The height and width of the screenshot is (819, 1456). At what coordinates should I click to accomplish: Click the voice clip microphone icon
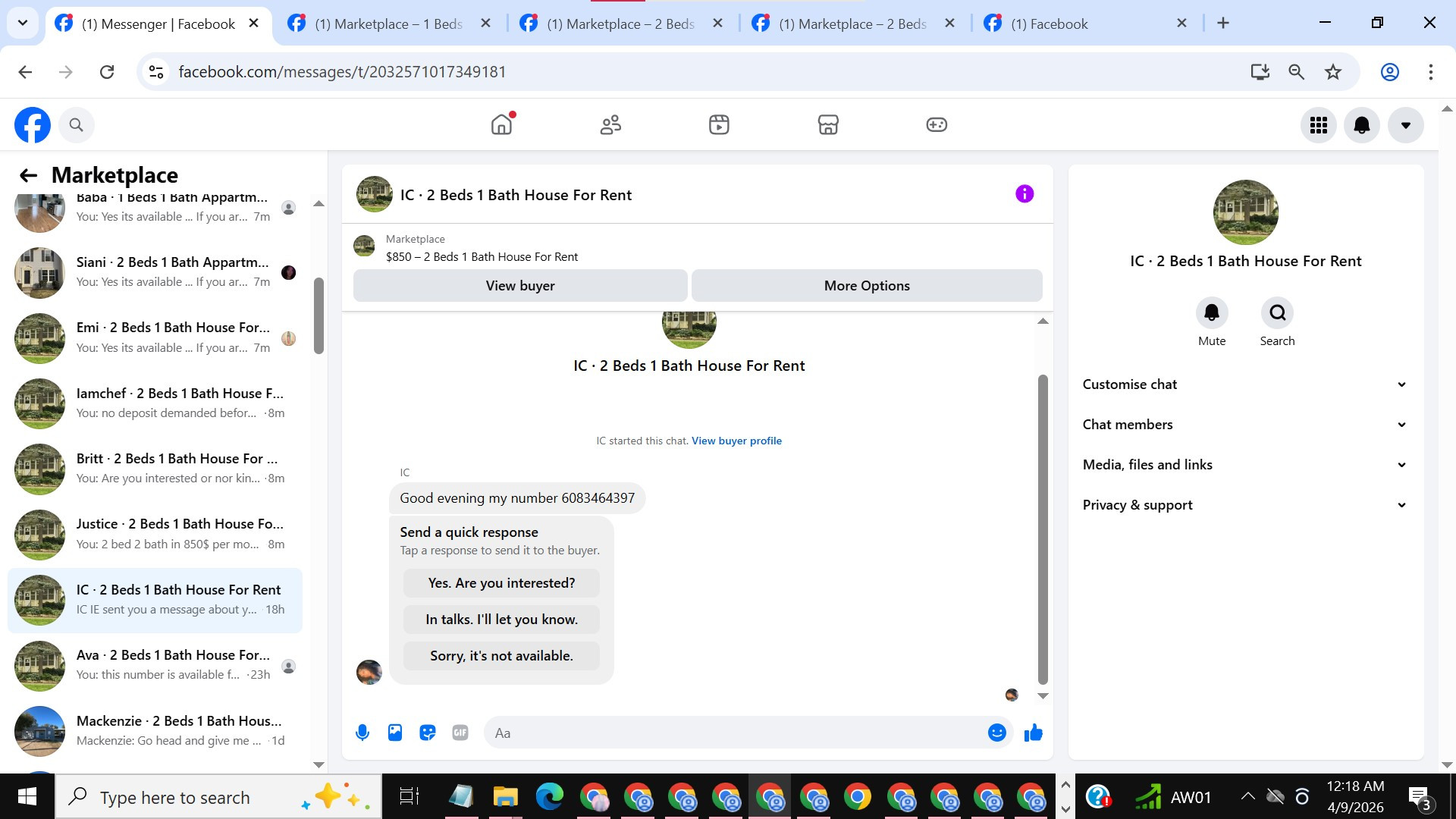click(x=362, y=733)
